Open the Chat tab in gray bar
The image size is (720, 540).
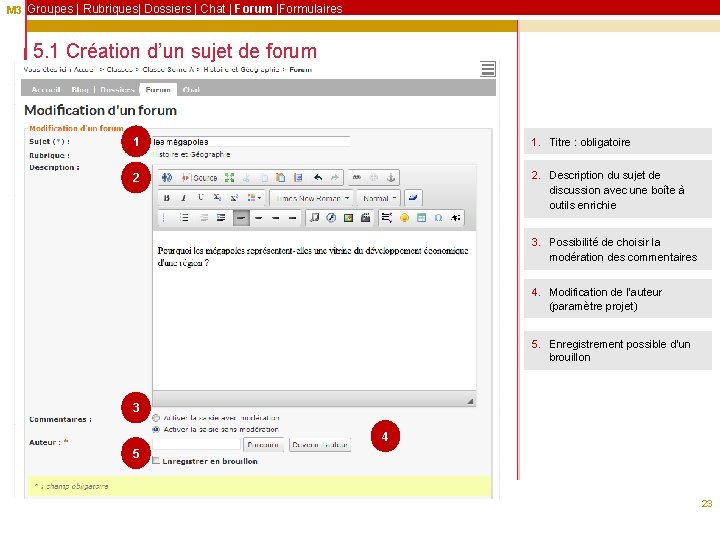click(191, 90)
